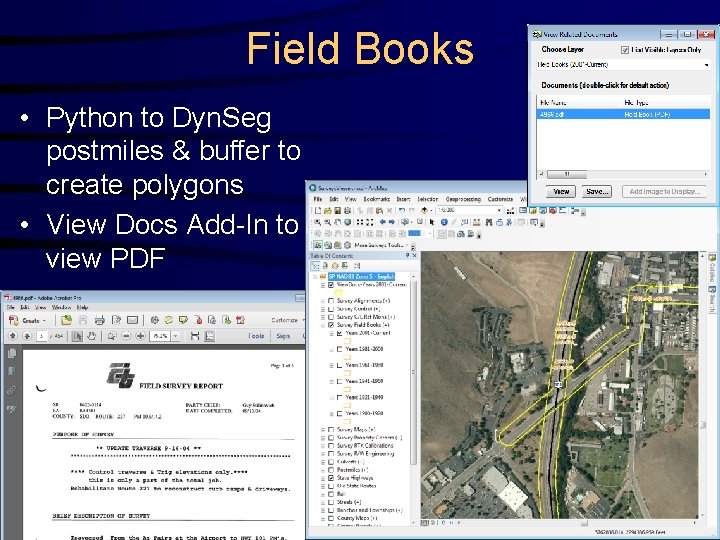Select the Zoom Out tool in ArcMap
720x540 pixels.
click(327, 222)
